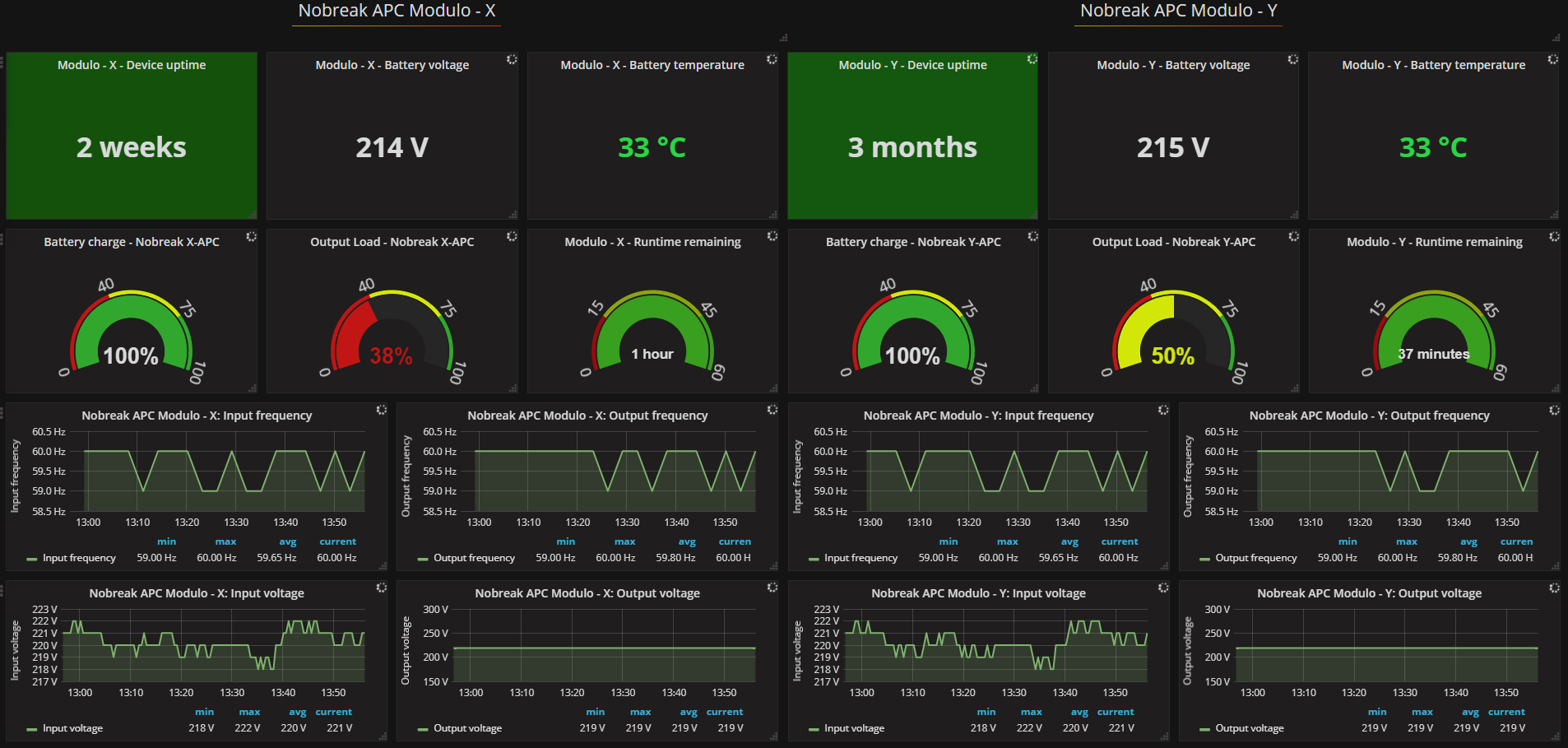Open the Modulo - X: Input voltage title menu
The width and height of the screenshot is (1568, 748).
(197, 593)
